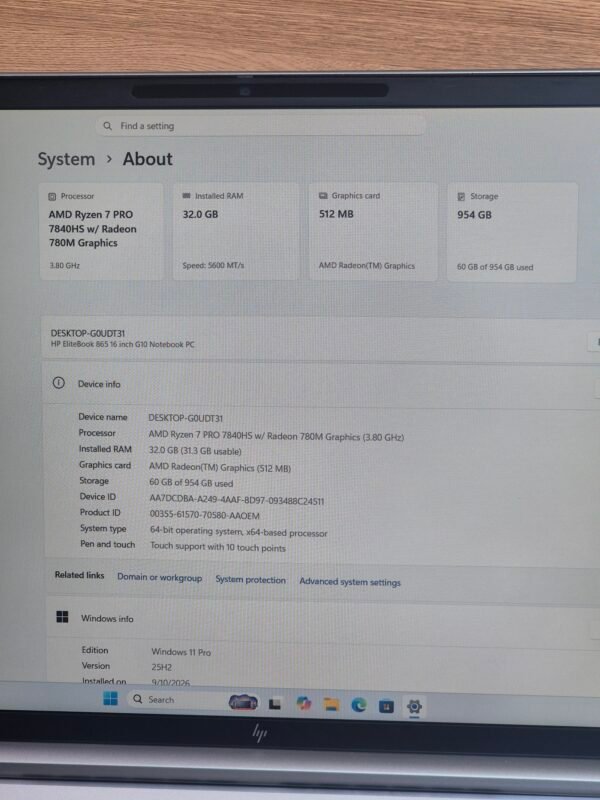
Task: Select Device name value DESKTOP-G0UDT31
Action: pos(186,418)
